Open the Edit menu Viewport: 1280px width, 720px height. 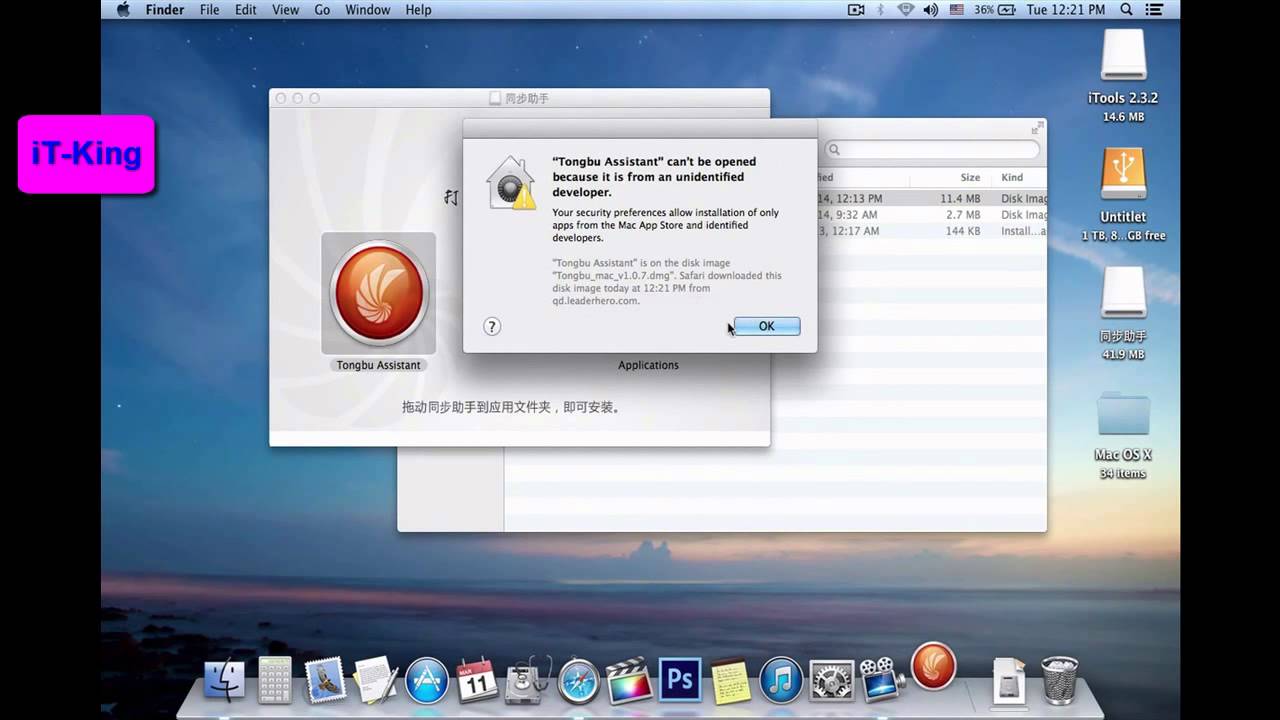[x=246, y=10]
